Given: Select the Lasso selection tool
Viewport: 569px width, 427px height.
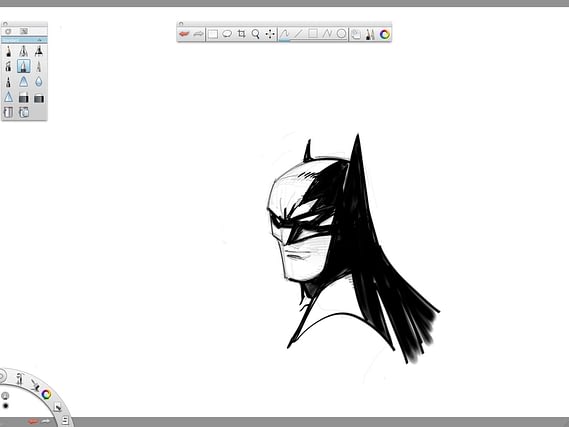Looking at the screenshot, I should [227, 34].
